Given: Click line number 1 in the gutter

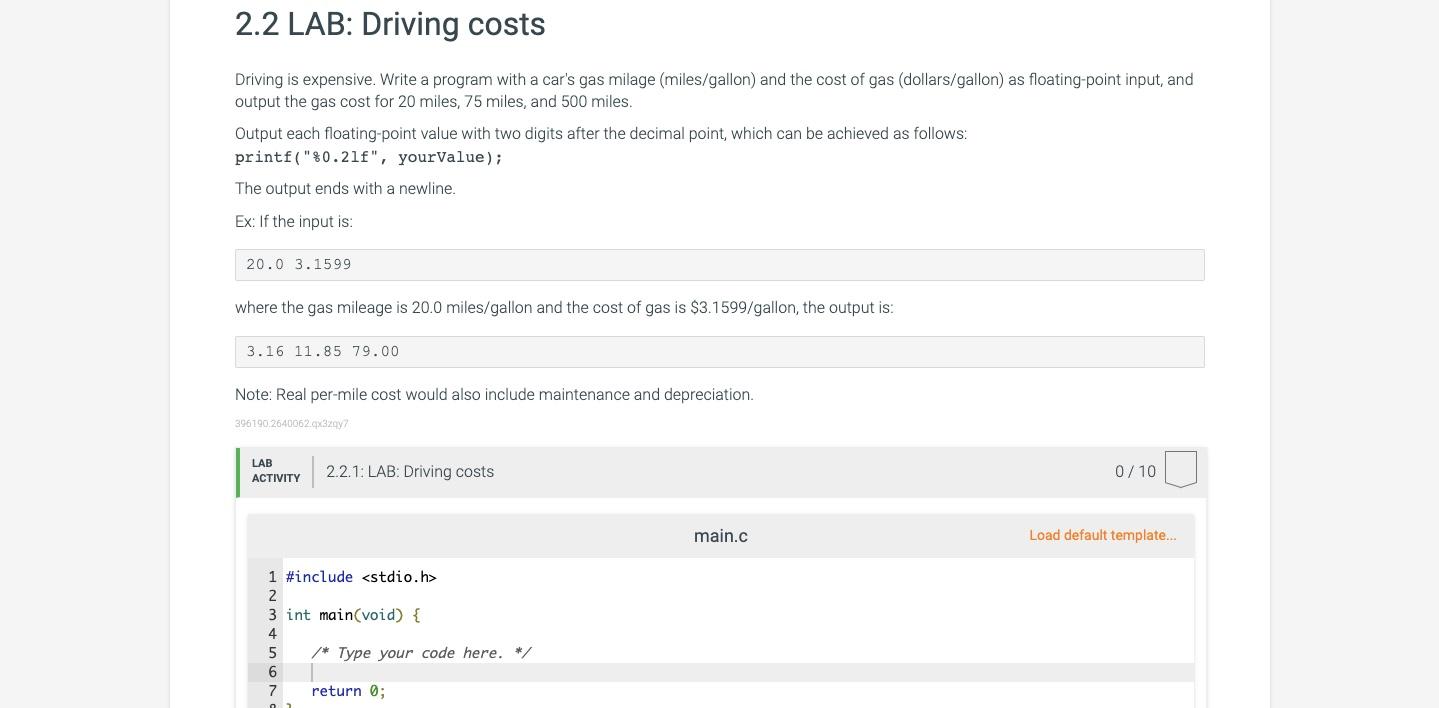Looking at the screenshot, I should 272,577.
